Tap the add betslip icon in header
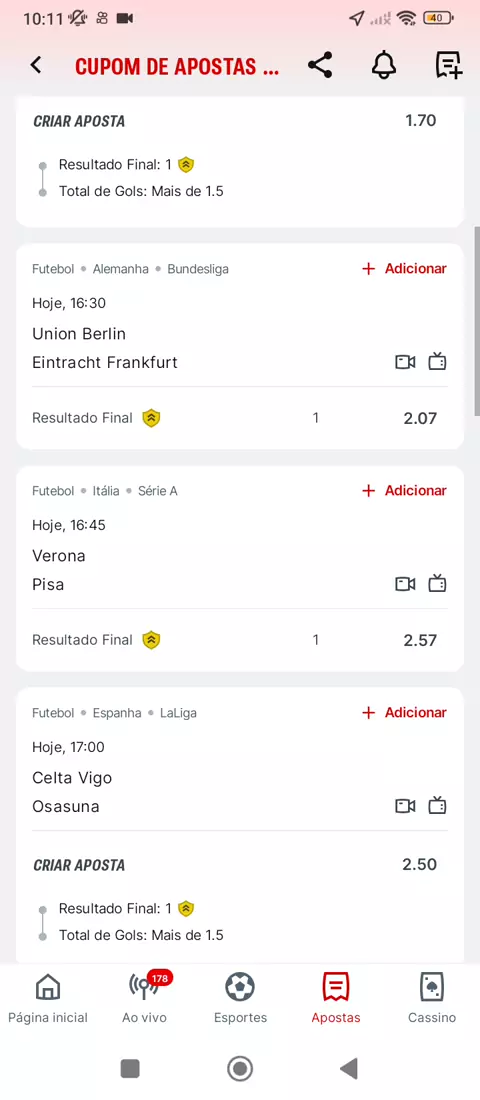Viewport: 480px width, 1100px height. pos(448,65)
